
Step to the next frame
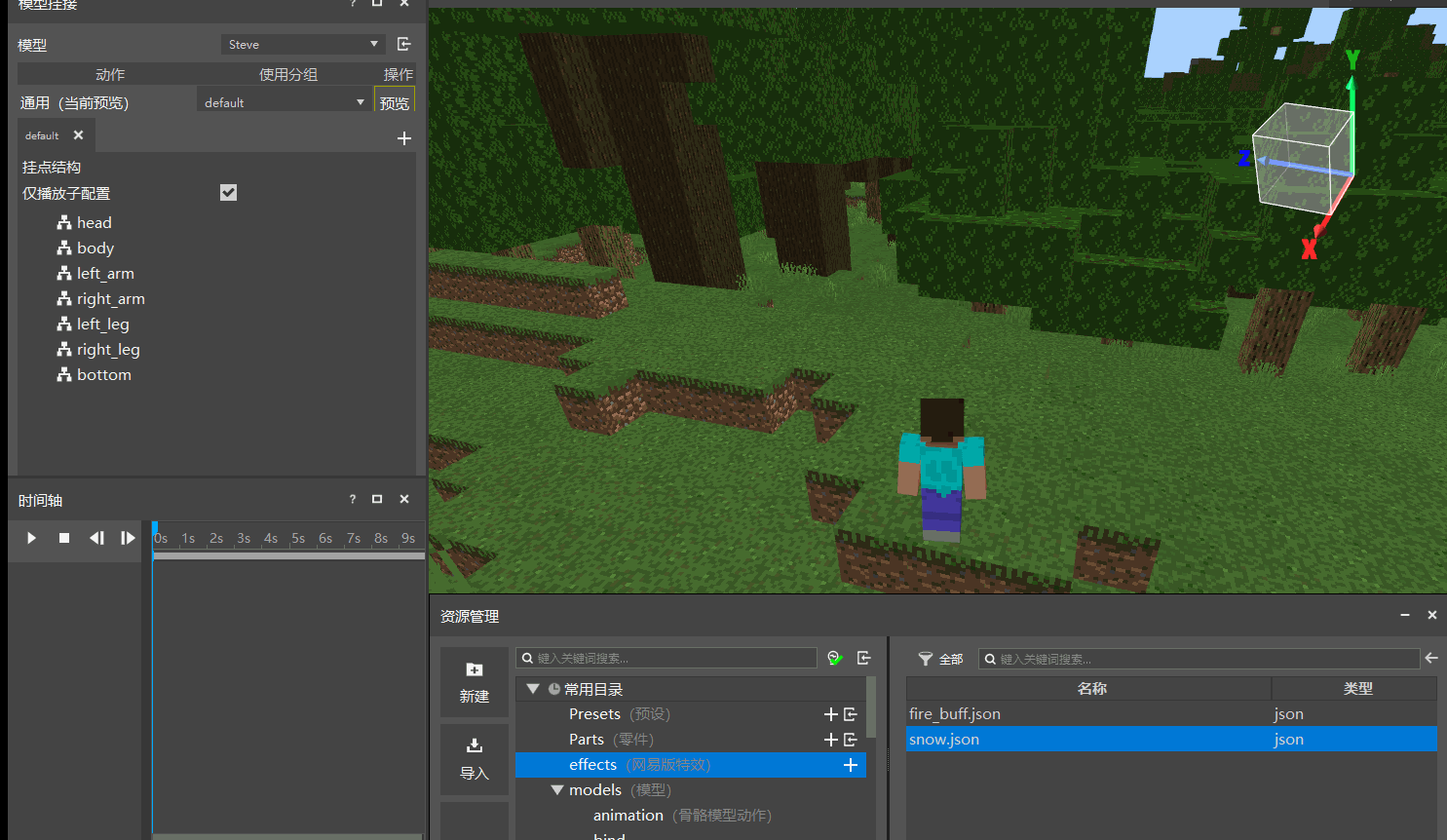[128, 538]
